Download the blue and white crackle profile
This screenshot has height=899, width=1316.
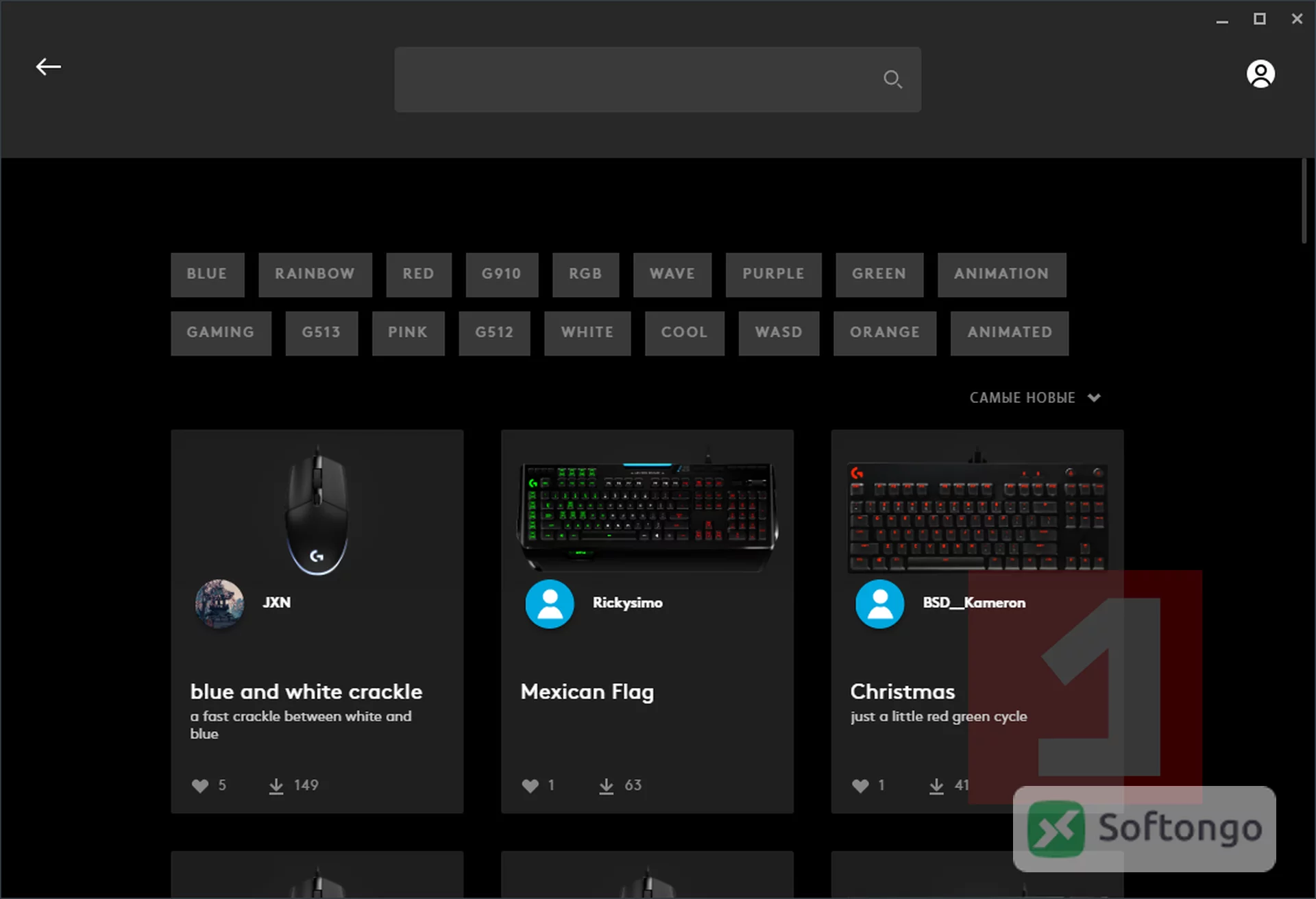click(x=276, y=786)
